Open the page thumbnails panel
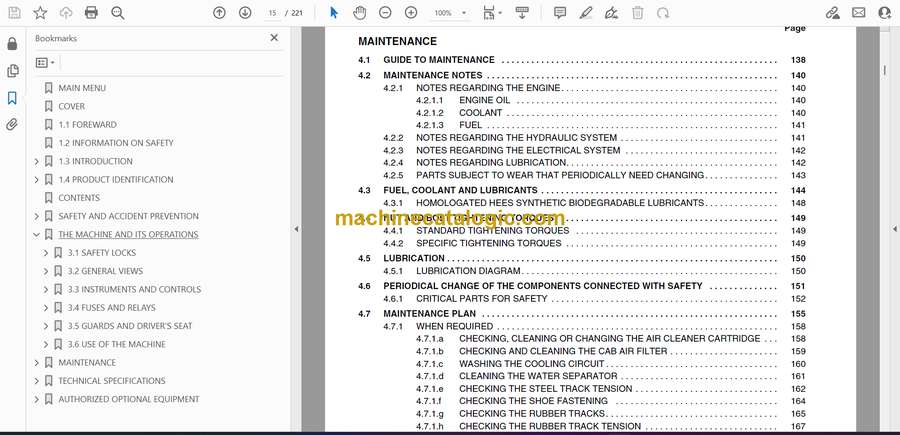The image size is (900, 435). pos(12,71)
